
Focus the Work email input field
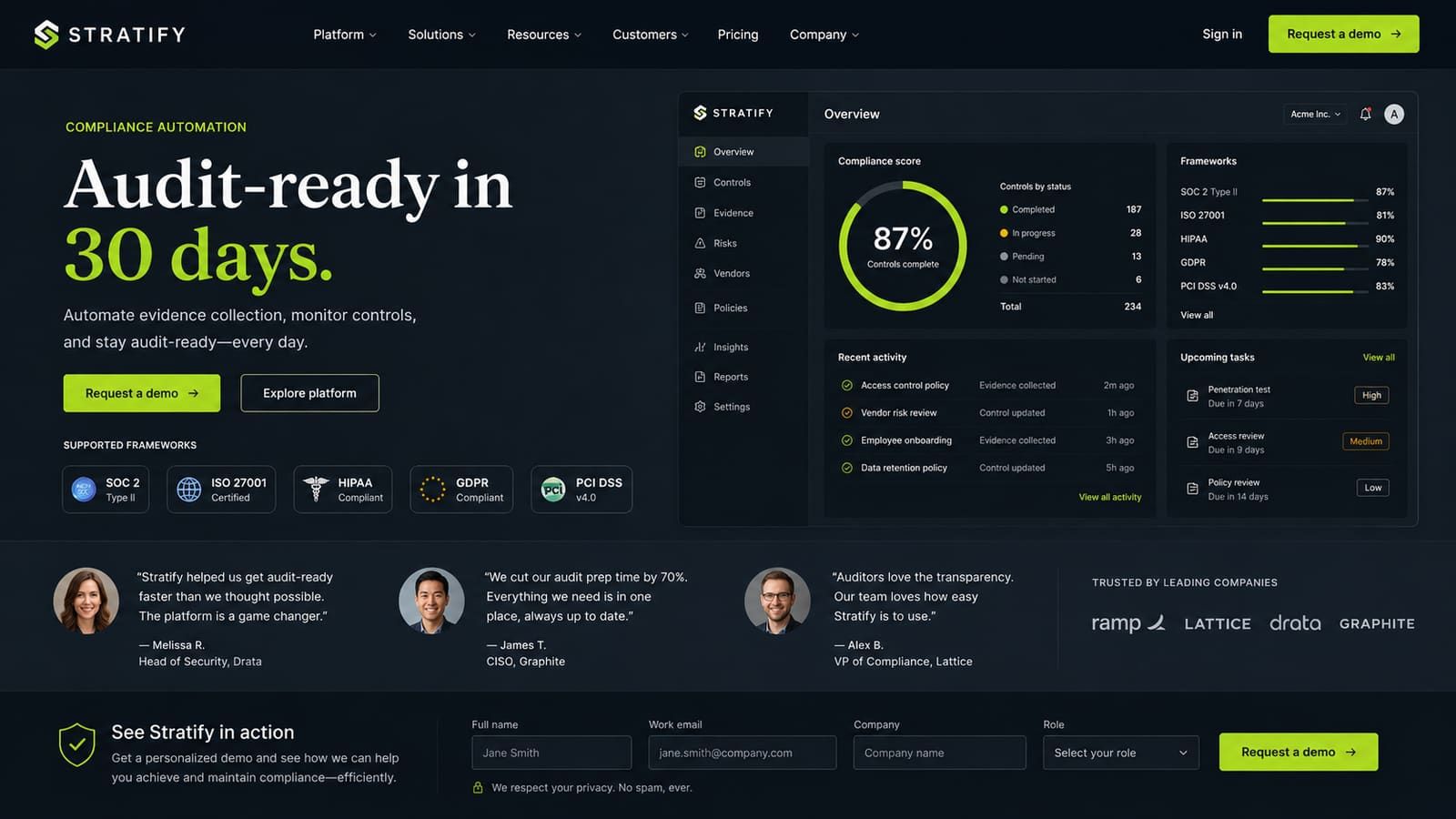tap(743, 753)
